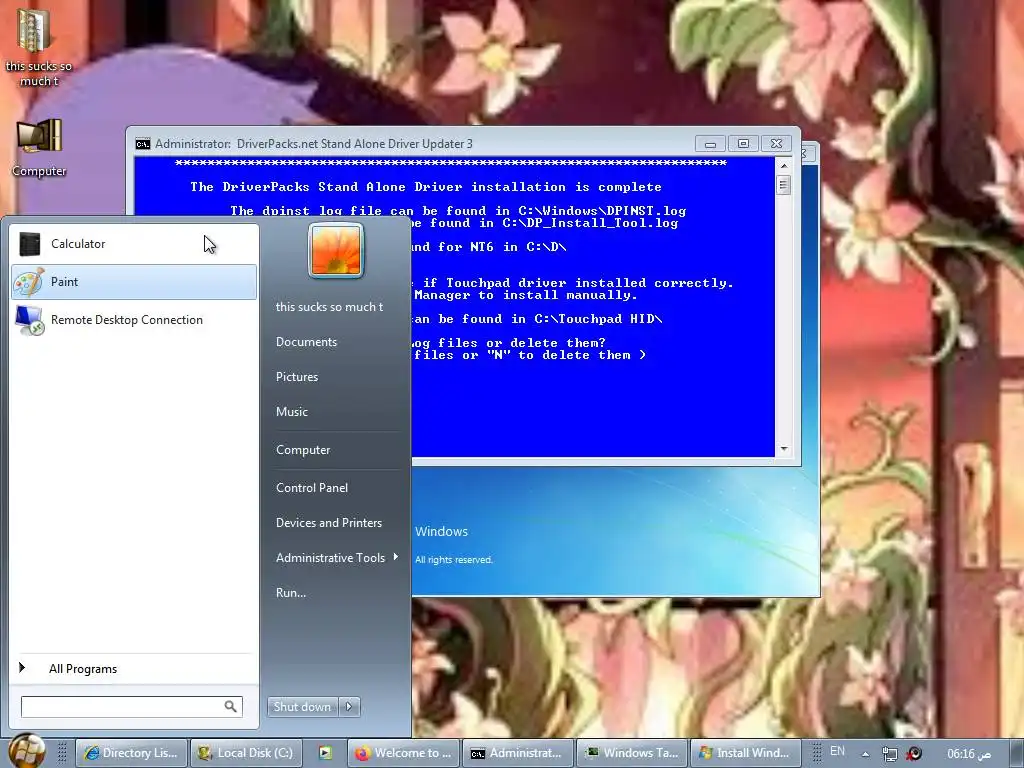Click the Paint palette icon
1024x768 pixels.
29,282
